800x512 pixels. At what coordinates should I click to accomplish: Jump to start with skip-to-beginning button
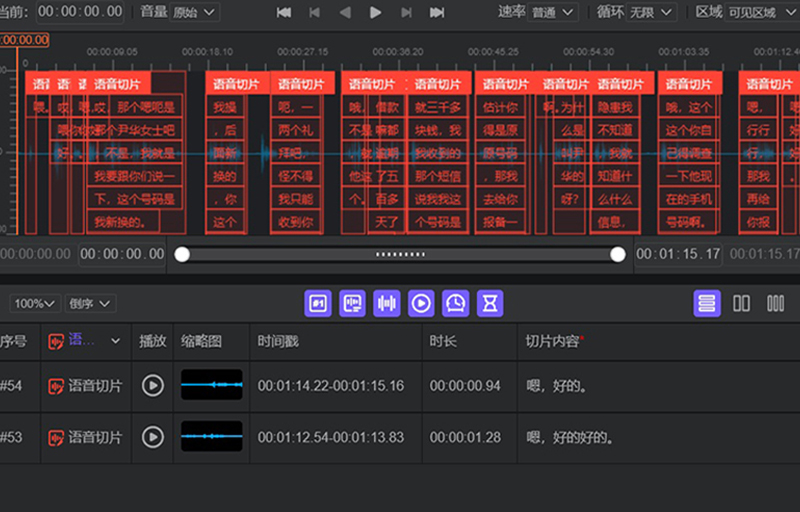click(284, 12)
